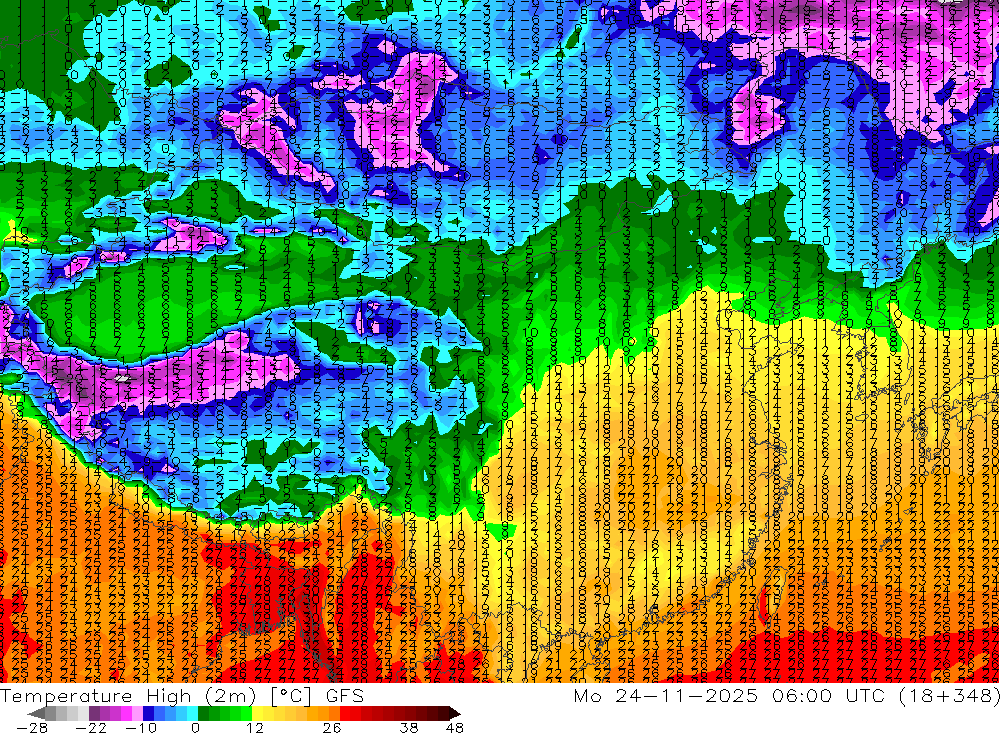The width and height of the screenshot is (1000, 733).
Task: Click the 26 legend value
Action: pos(332,728)
